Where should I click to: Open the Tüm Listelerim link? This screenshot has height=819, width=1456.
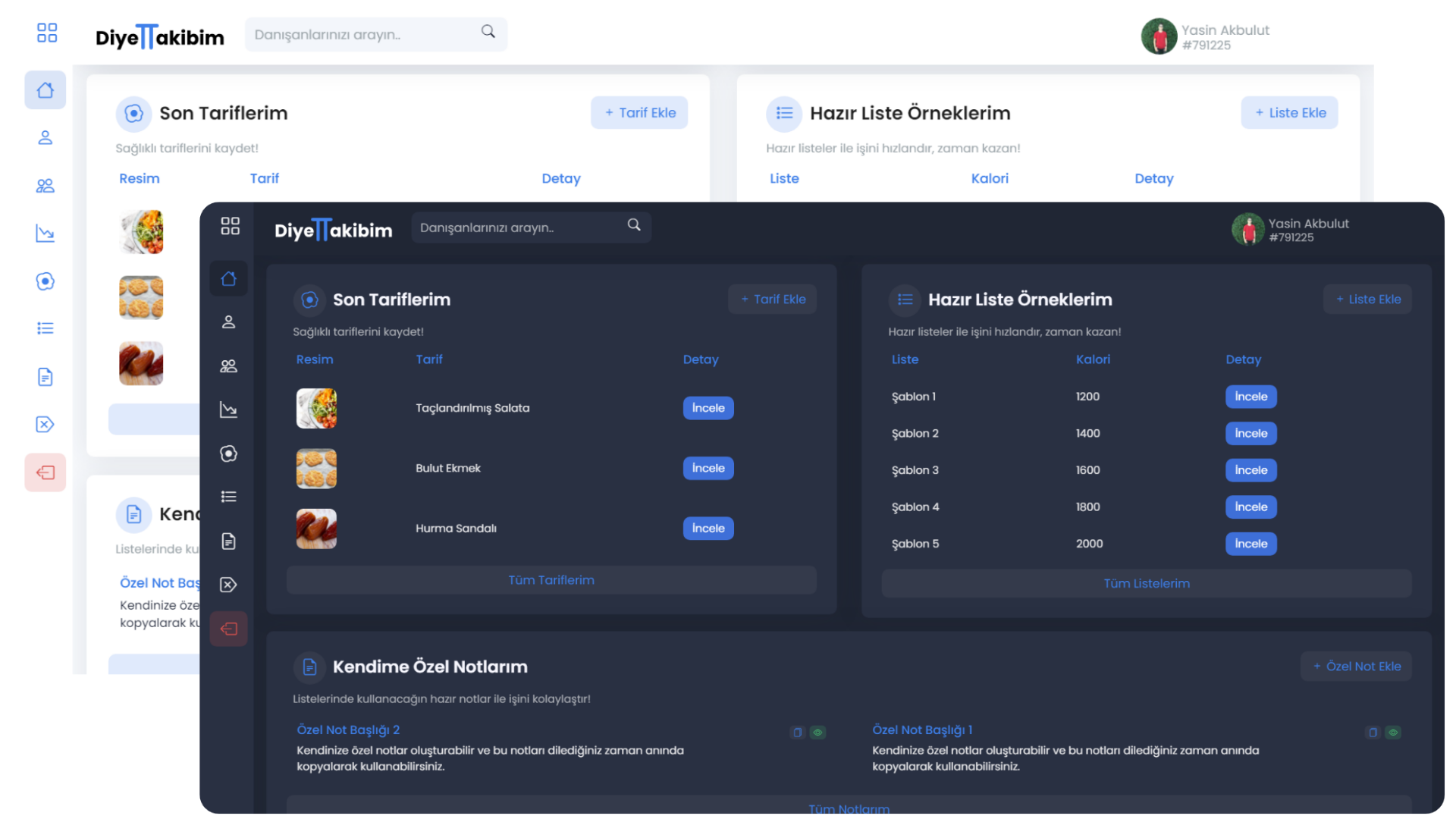1147,584
